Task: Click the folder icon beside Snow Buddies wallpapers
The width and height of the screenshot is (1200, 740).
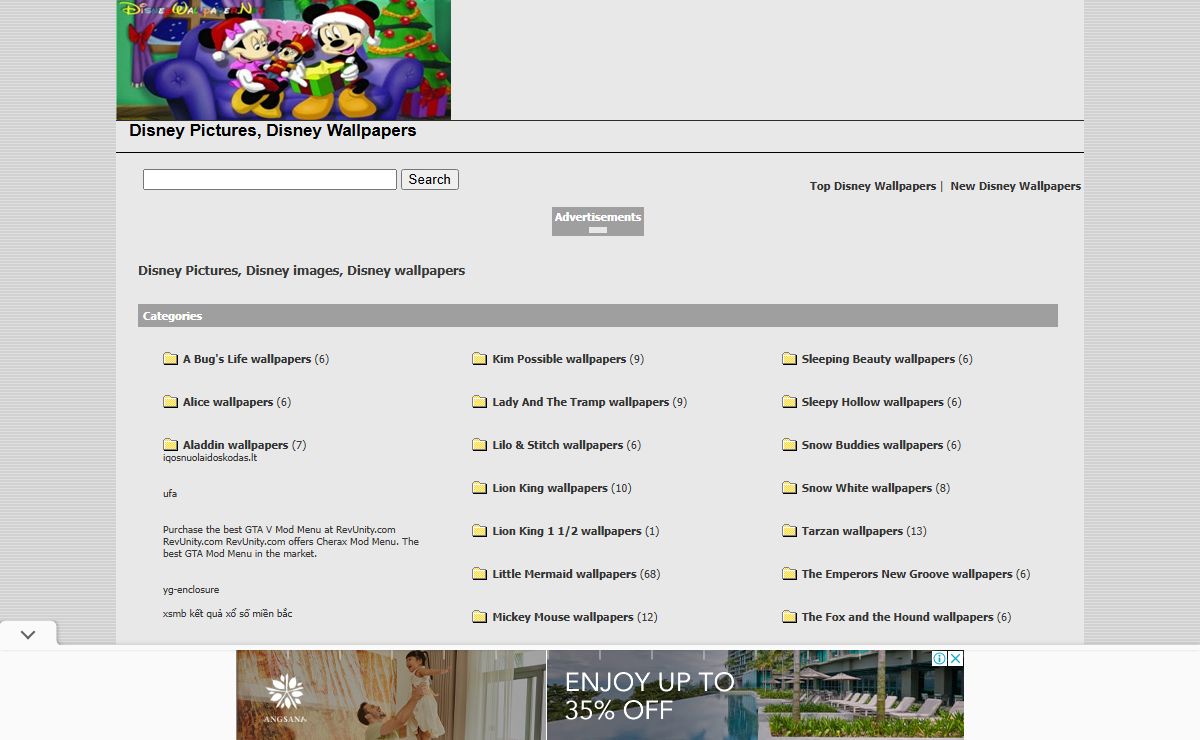Action: (789, 445)
